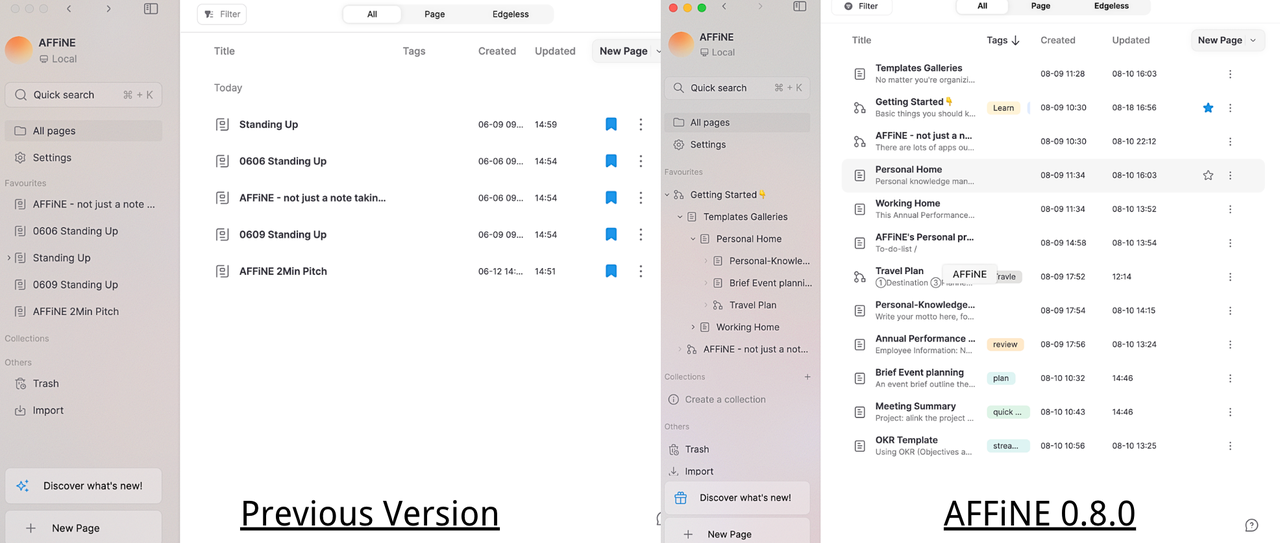
Task: Open Quick search in AFFiNE 0.8.0 sidebar
Action: pos(738,88)
